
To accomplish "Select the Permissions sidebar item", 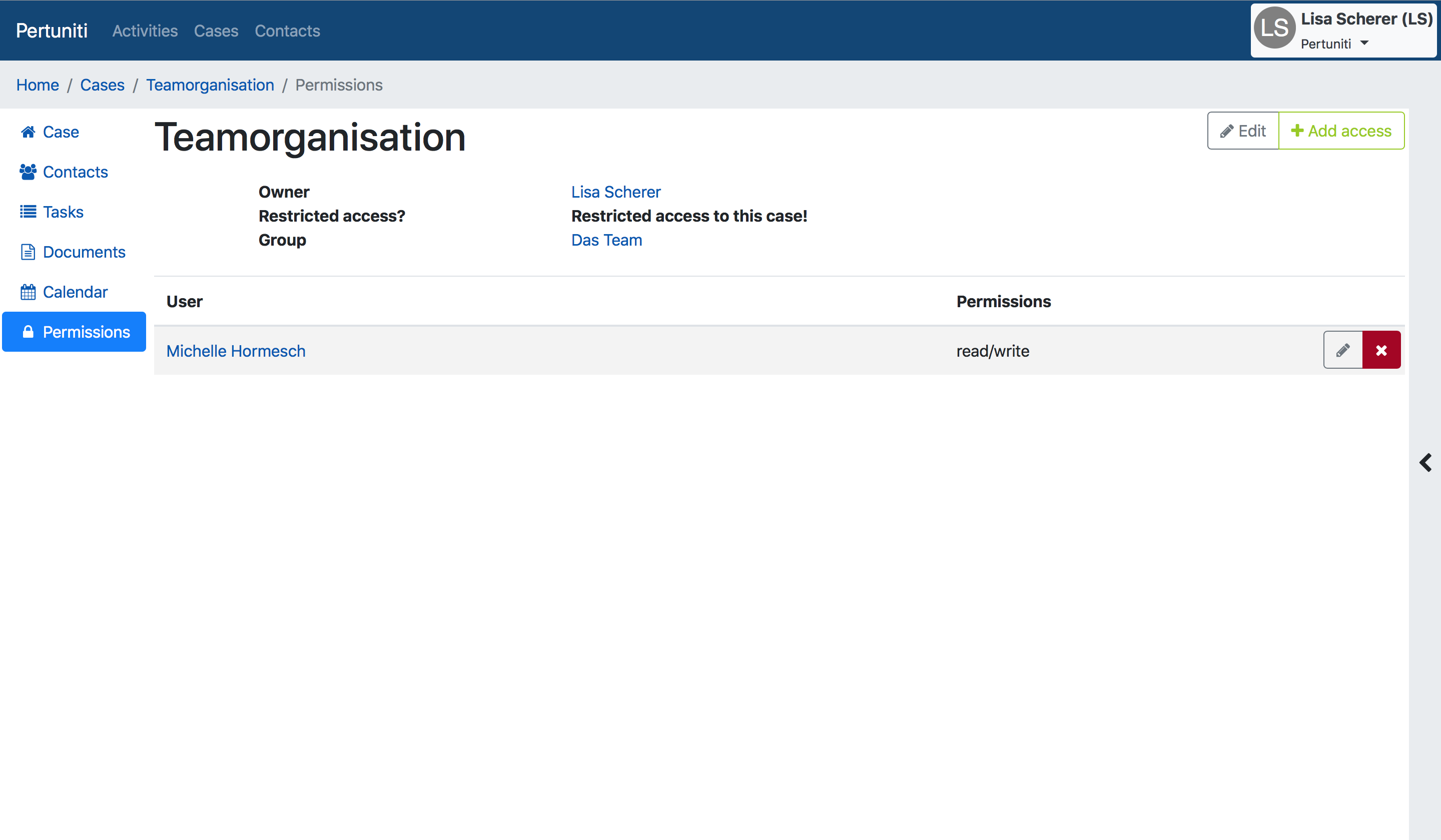I will click(x=74, y=332).
